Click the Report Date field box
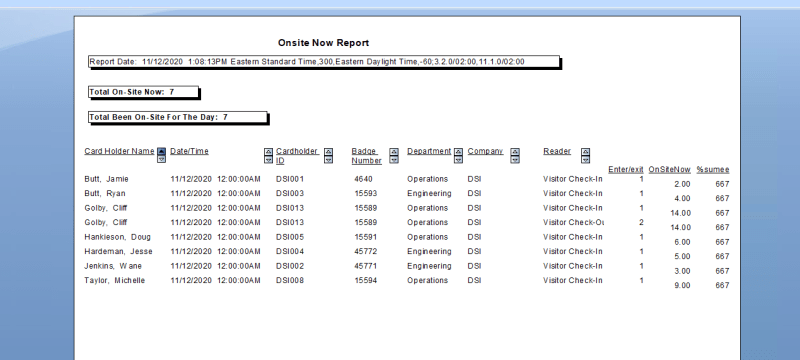The image size is (800, 360). click(x=324, y=62)
